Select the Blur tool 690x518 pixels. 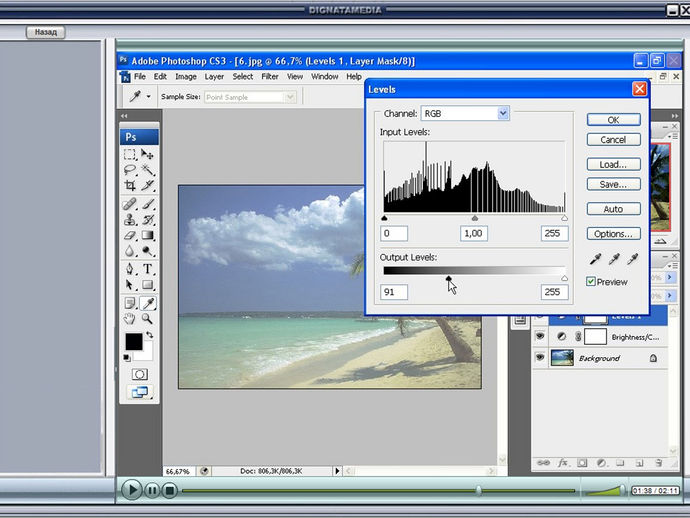coord(130,251)
